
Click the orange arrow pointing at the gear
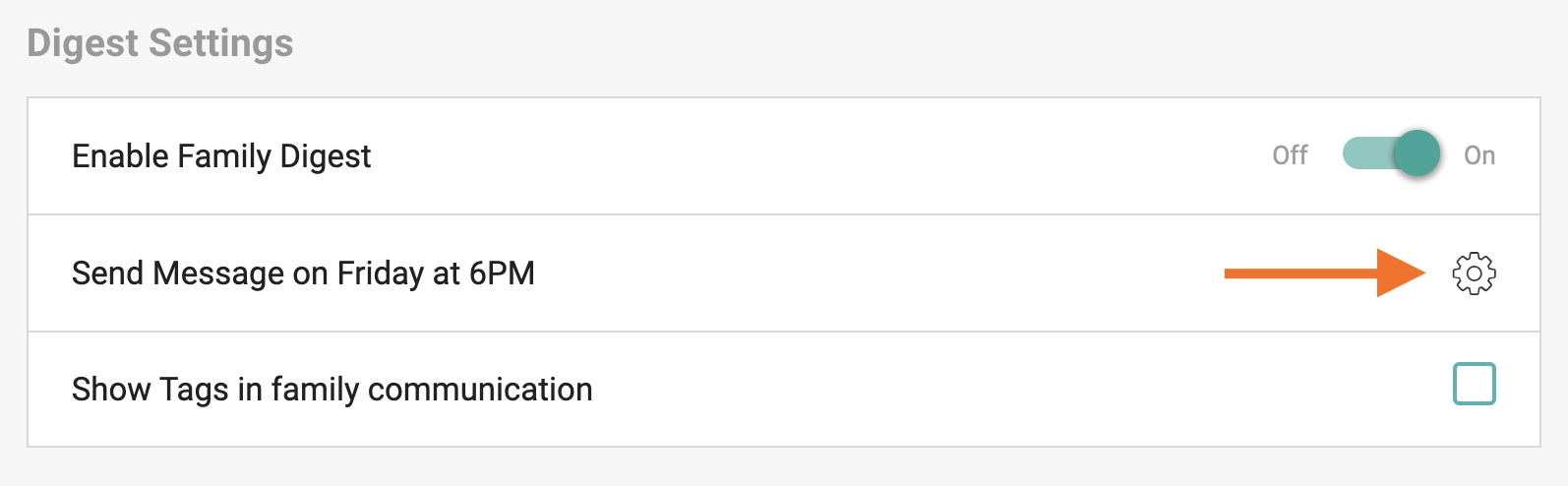(x=1325, y=273)
